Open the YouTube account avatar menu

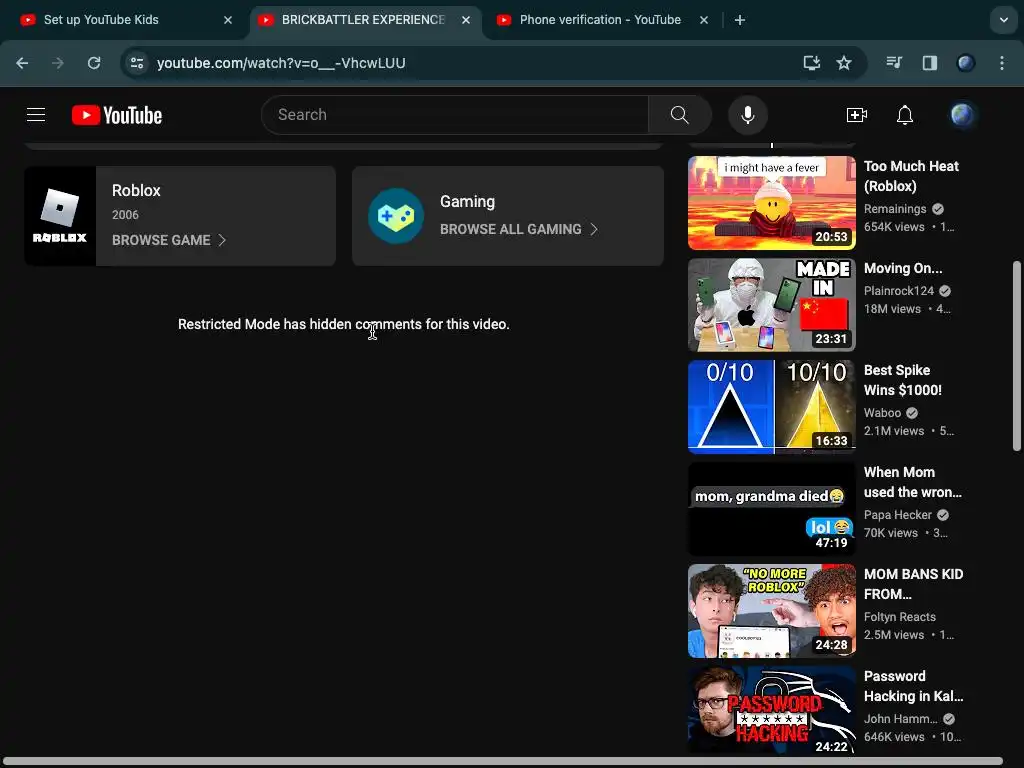(962, 115)
